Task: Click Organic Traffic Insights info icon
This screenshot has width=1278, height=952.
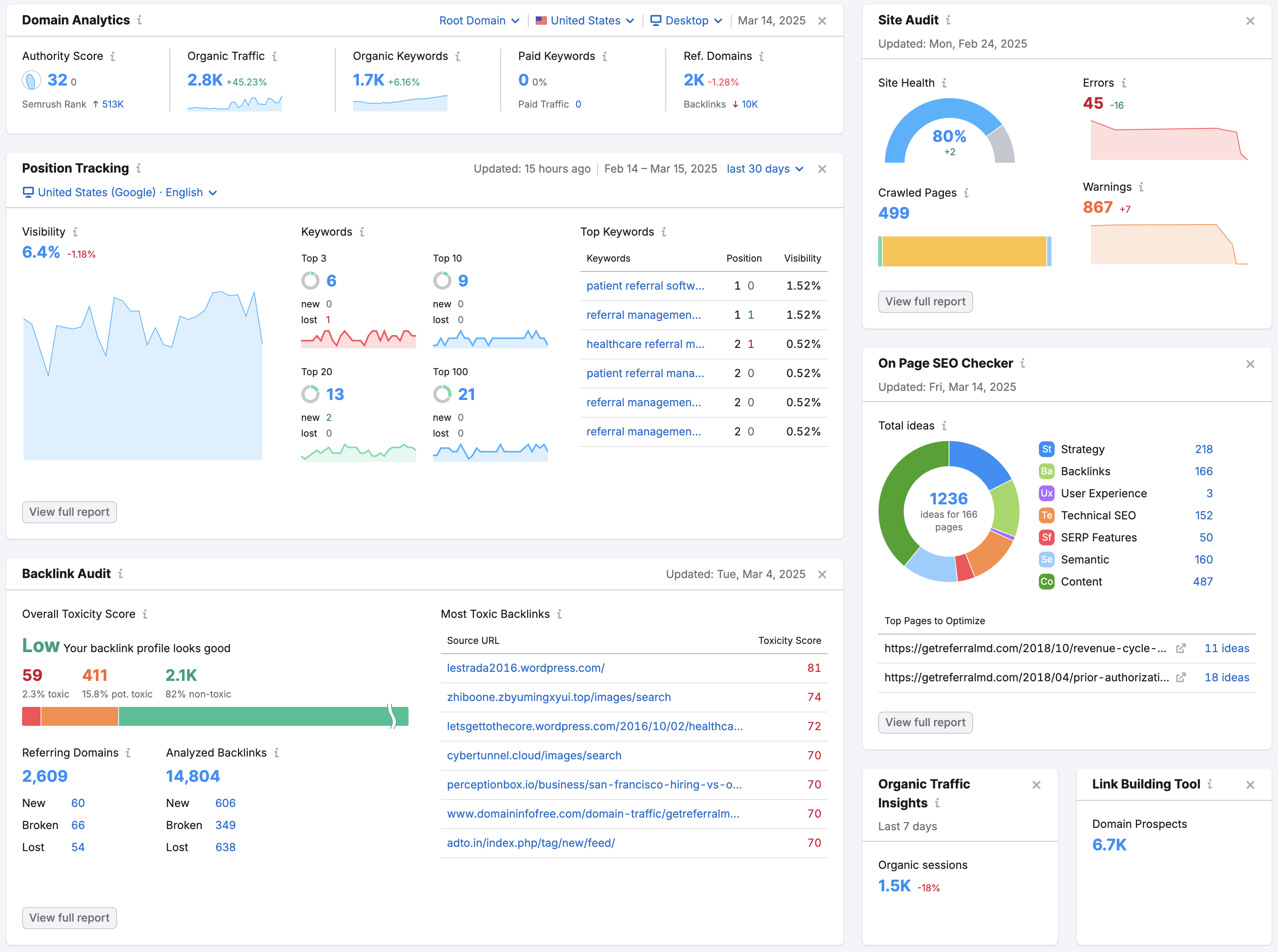Action: pos(937,803)
